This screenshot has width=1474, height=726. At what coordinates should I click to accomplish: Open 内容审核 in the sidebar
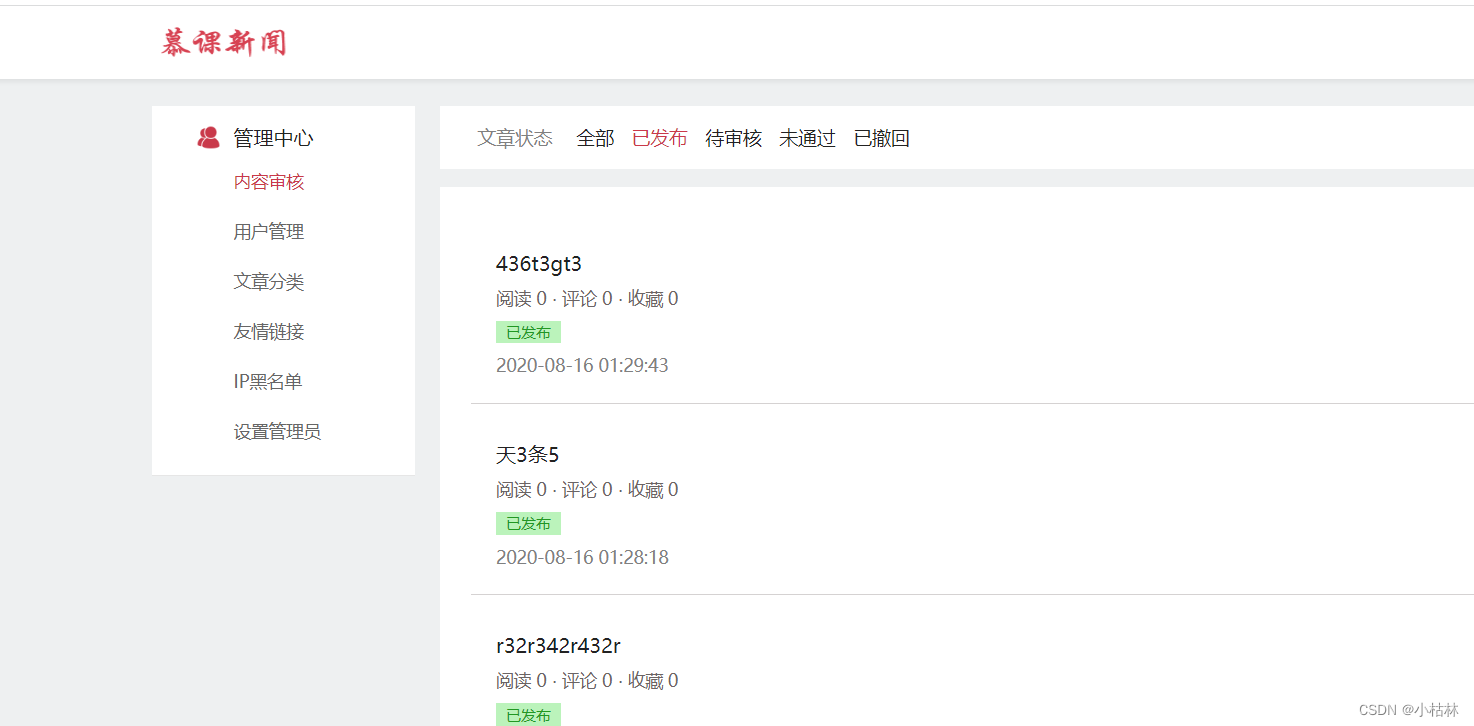(x=268, y=181)
